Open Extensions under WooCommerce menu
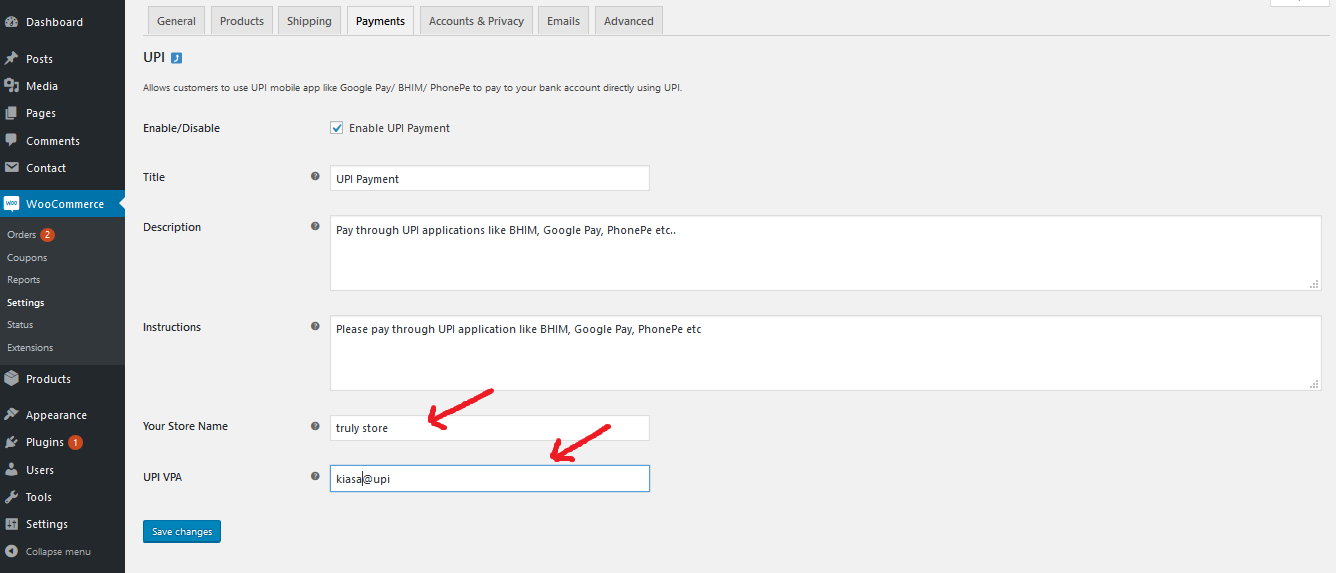Image resolution: width=1336 pixels, height=573 pixels. point(30,348)
